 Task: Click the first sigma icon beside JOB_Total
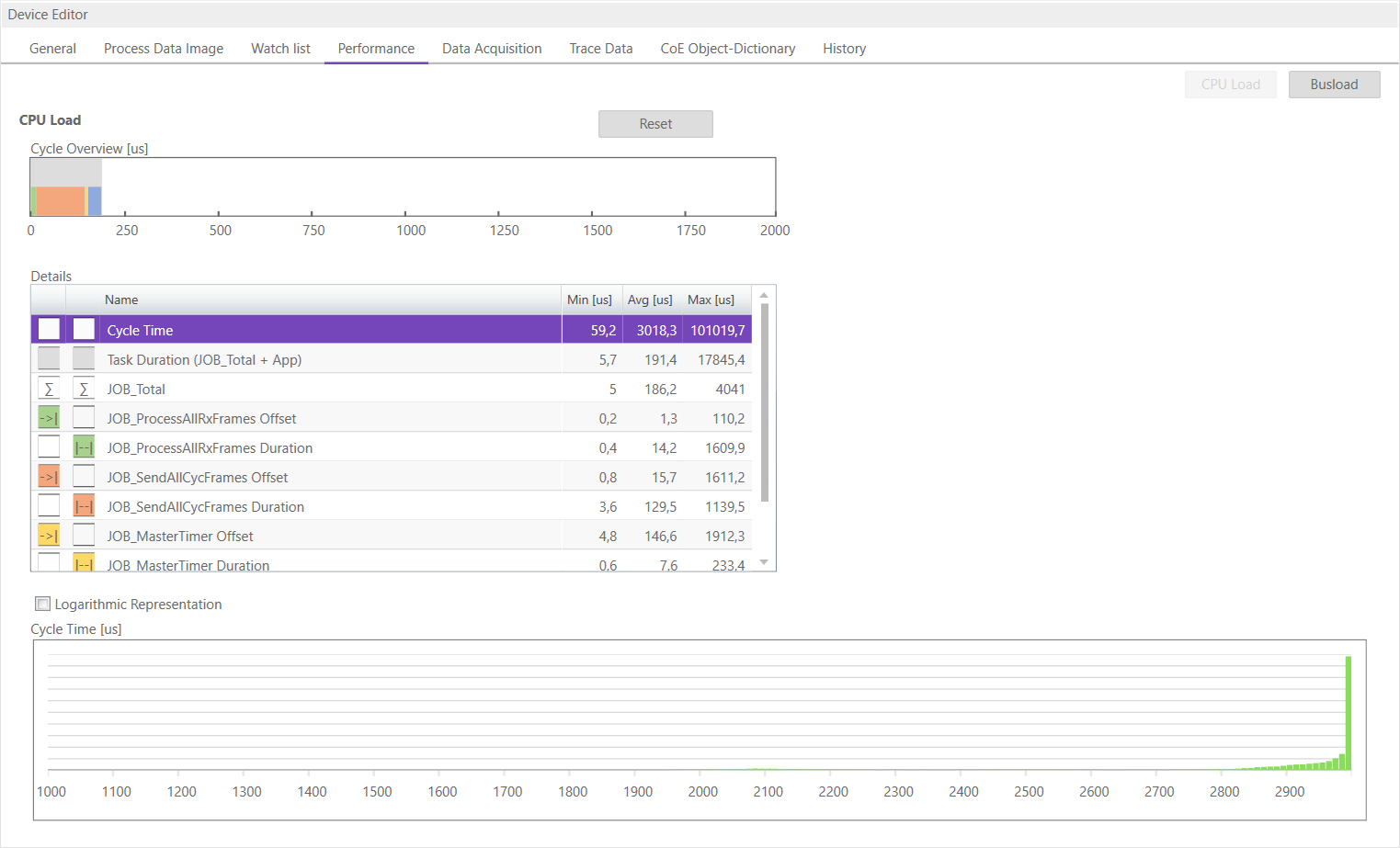coord(48,388)
